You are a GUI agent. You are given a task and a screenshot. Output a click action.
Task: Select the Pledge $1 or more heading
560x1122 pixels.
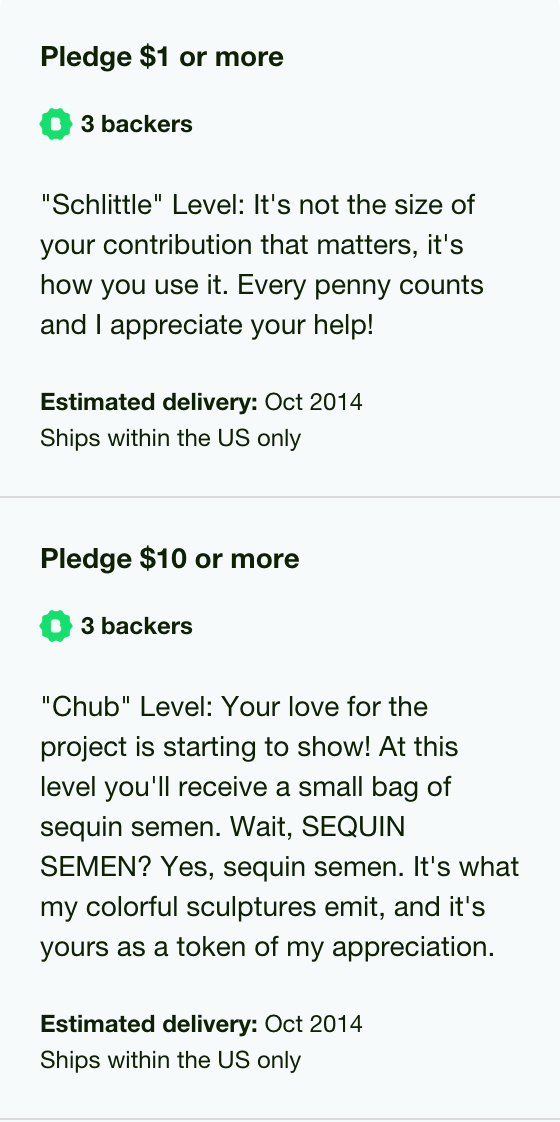click(x=162, y=57)
